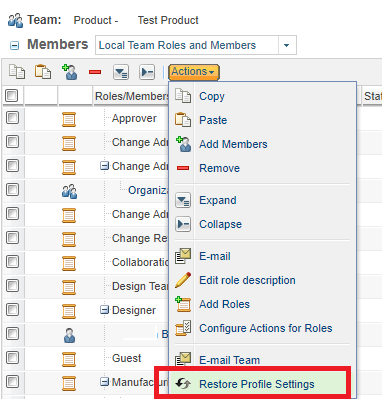Click the Add Members toolbar icon

tap(70, 72)
